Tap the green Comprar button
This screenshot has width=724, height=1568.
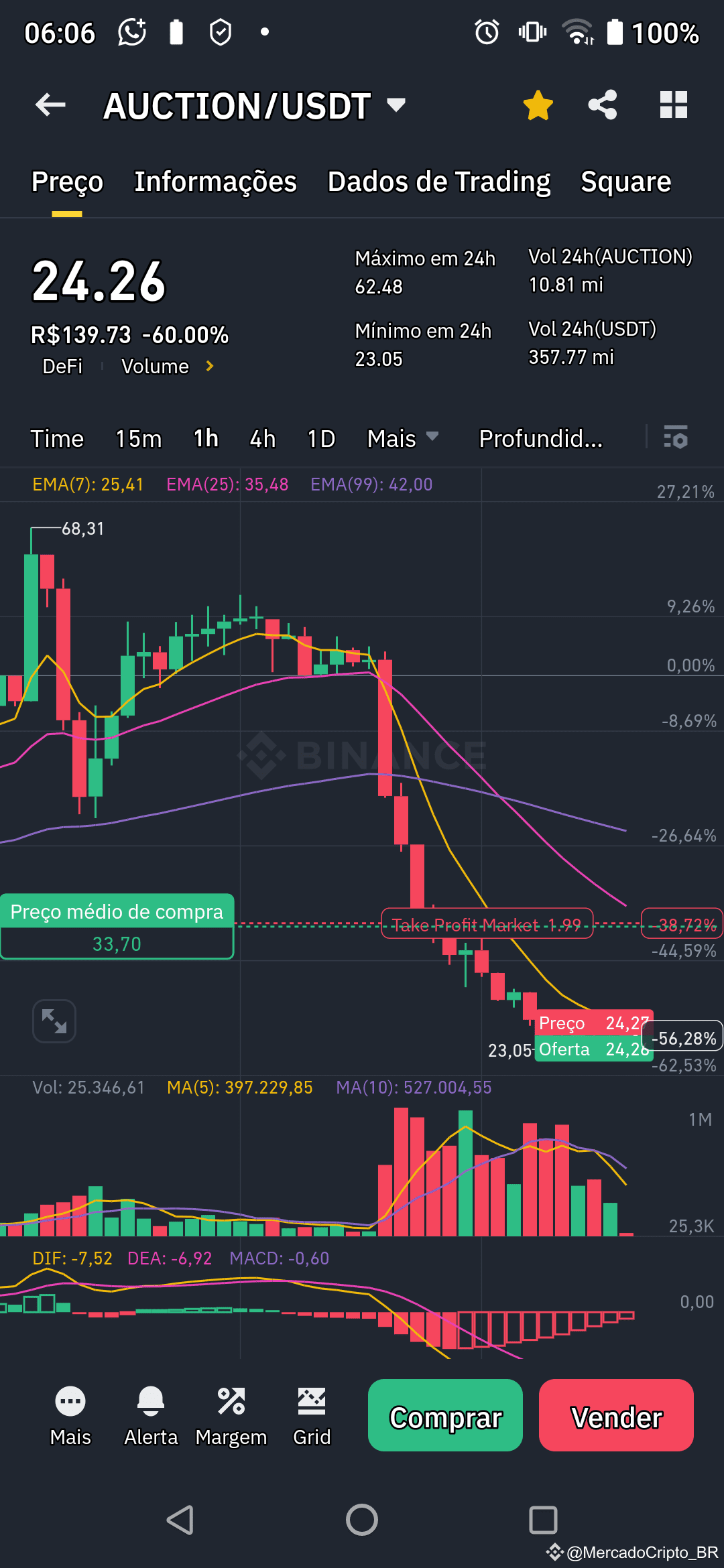(x=445, y=1415)
